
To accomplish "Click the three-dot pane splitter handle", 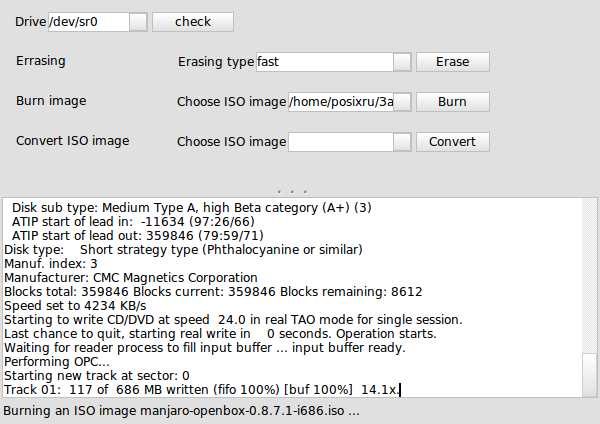I will click(x=292, y=191).
